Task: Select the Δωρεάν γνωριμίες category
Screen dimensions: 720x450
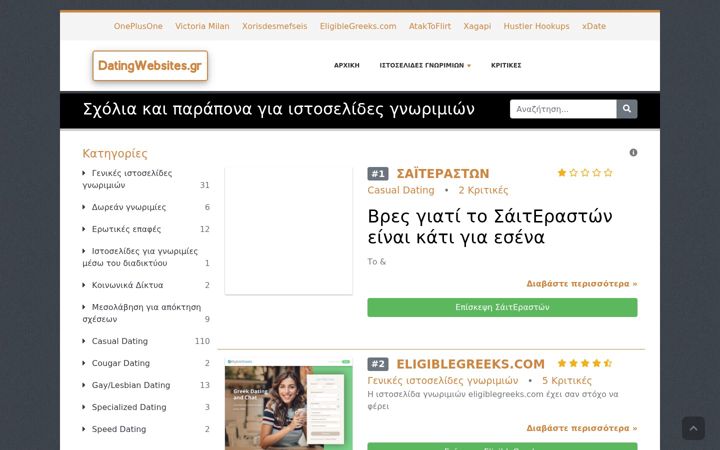Action: pos(129,207)
